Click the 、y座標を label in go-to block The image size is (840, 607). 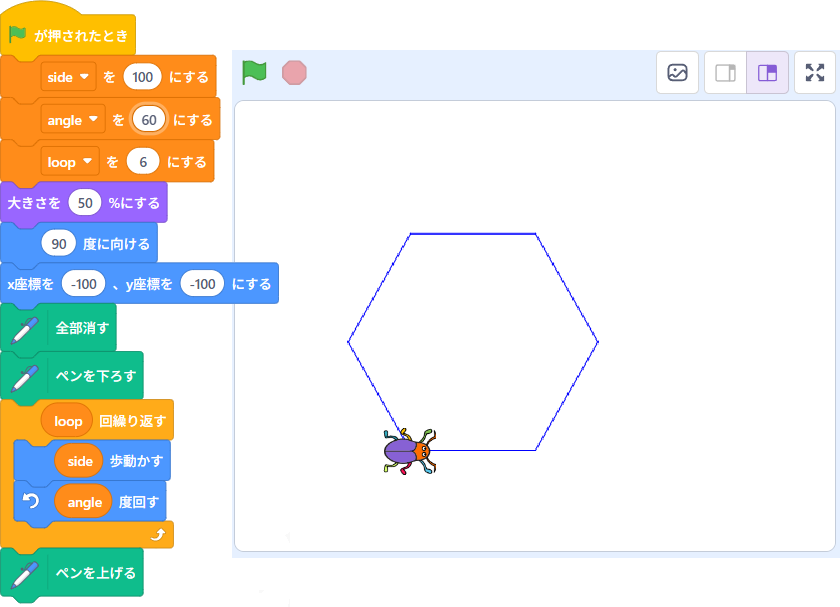(x=143, y=284)
